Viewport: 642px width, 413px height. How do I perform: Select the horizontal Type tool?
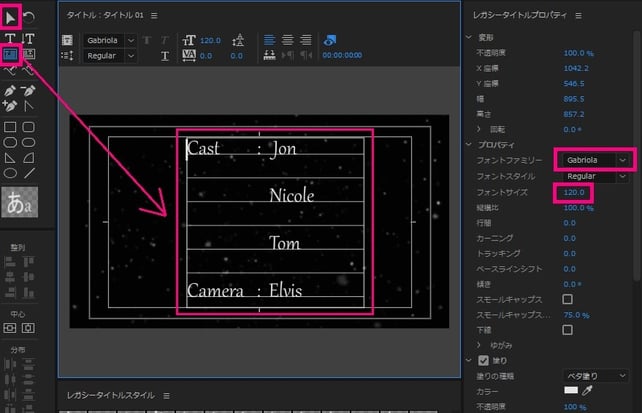10,39
